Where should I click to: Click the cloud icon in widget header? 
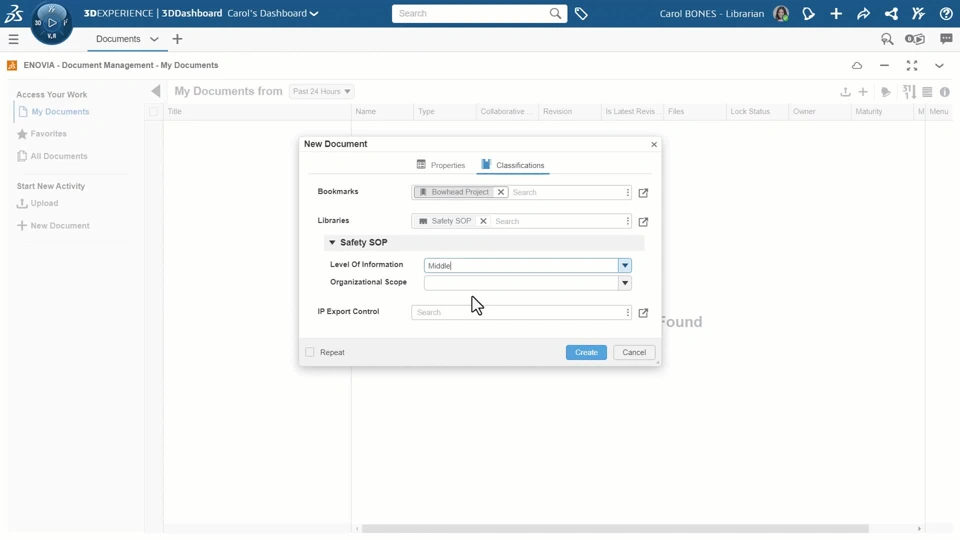pyautogui.click(x=857, y=66)
